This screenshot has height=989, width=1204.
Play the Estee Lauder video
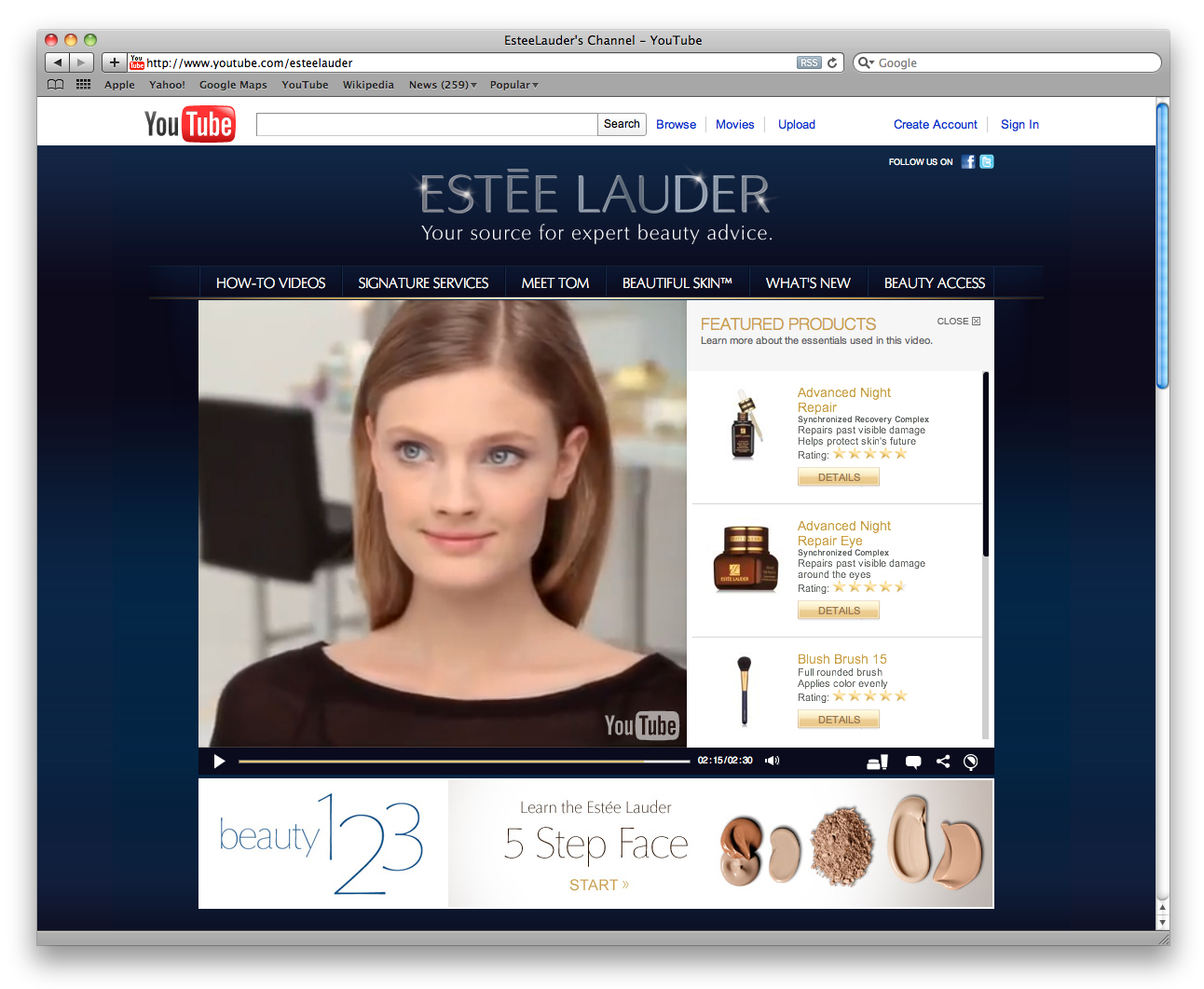coord(219,762)
